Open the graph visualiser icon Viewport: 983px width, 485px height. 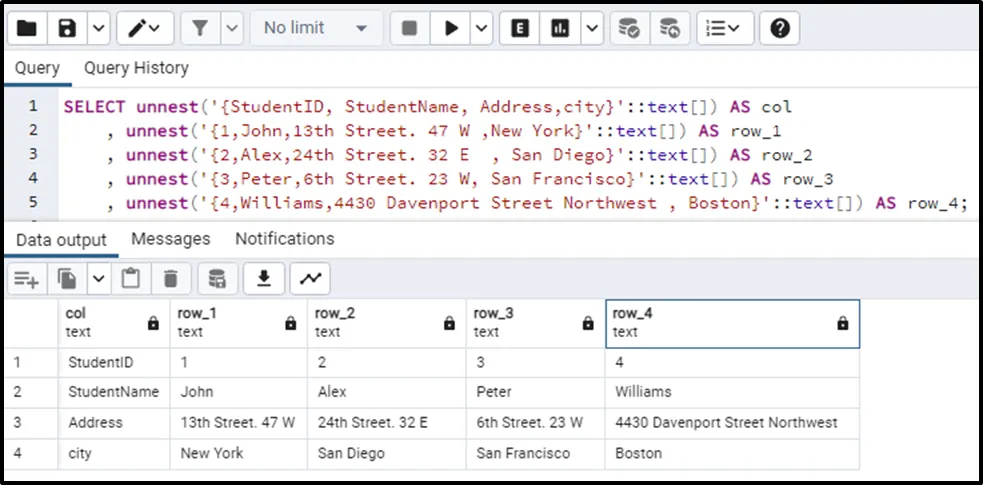pyautogui.click(x=310, y=278)
